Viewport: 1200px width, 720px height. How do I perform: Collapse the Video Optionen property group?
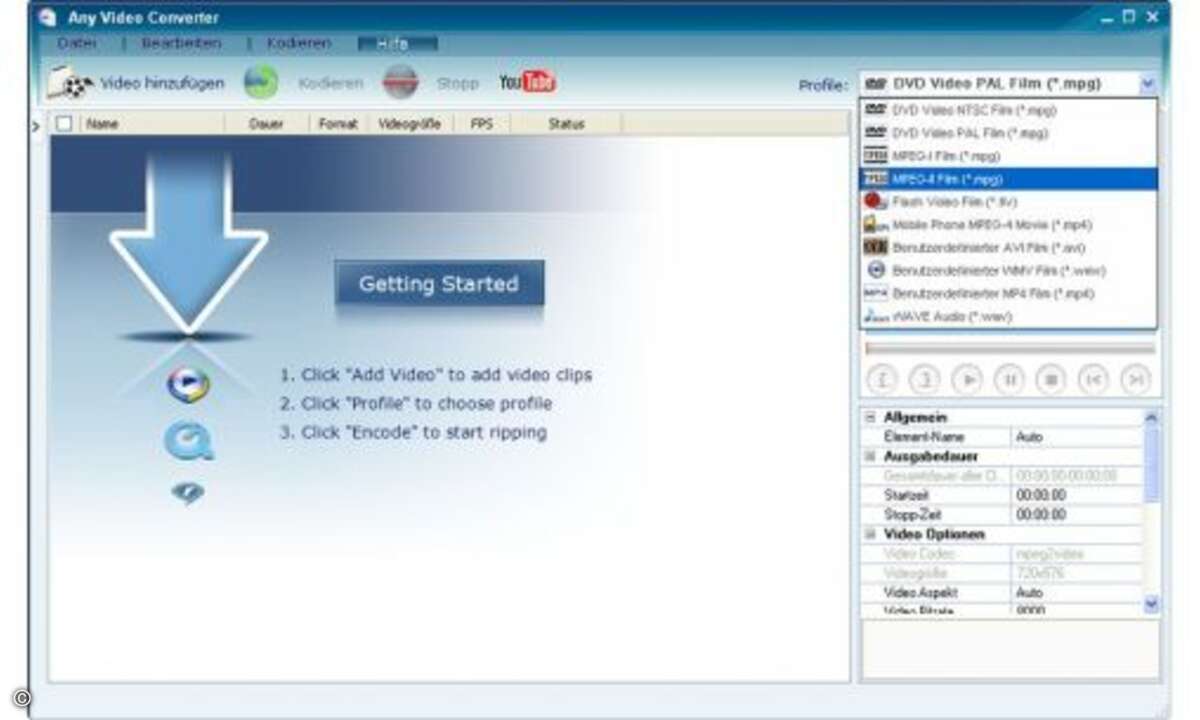click(870, 534)
